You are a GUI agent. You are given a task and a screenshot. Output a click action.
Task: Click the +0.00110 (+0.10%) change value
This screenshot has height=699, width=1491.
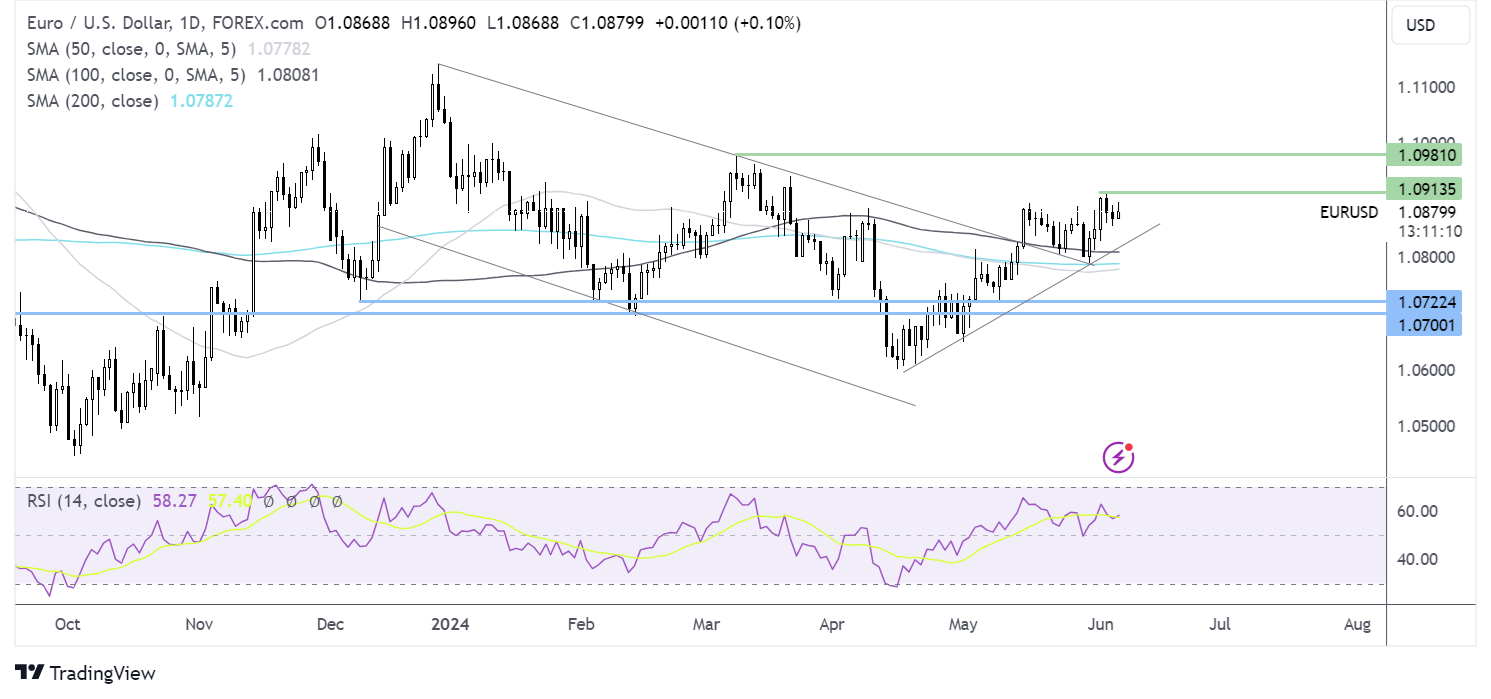pos(728,23)
